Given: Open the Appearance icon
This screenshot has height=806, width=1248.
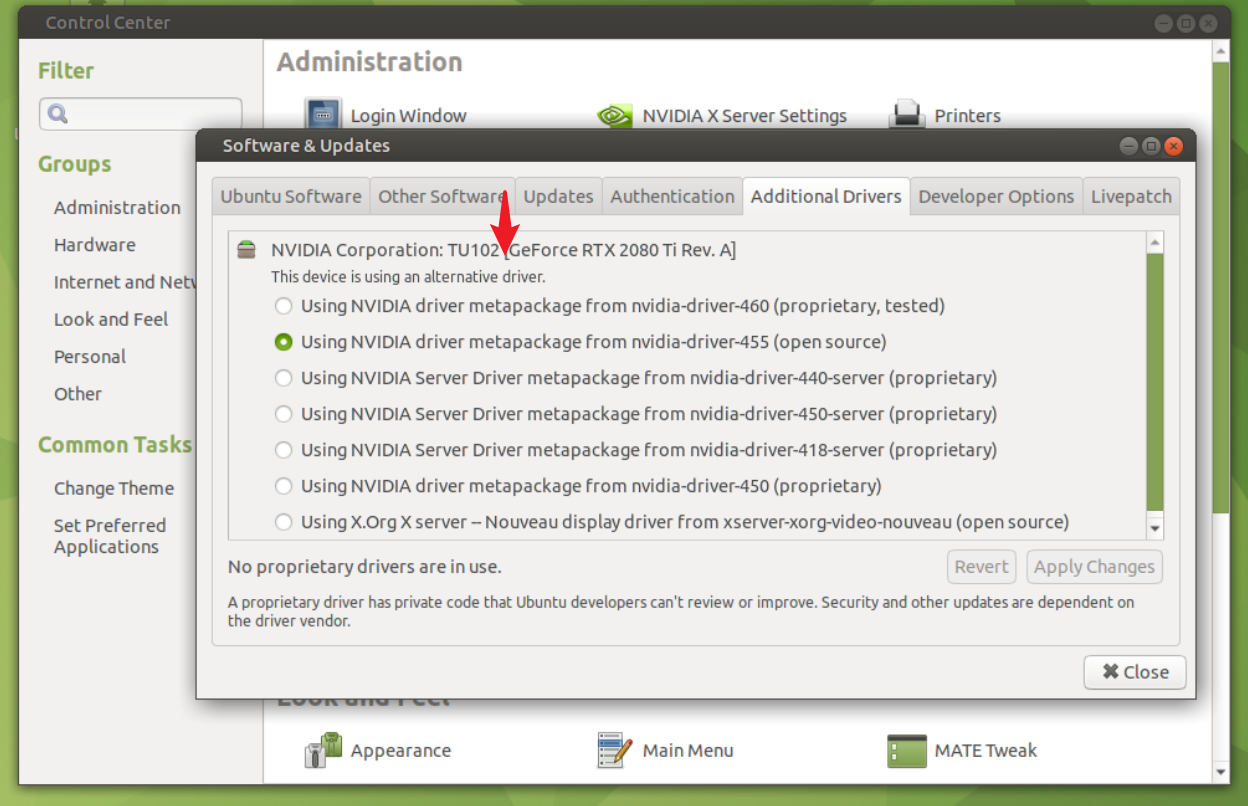Looking at the screenshot, I should [323, 750].
